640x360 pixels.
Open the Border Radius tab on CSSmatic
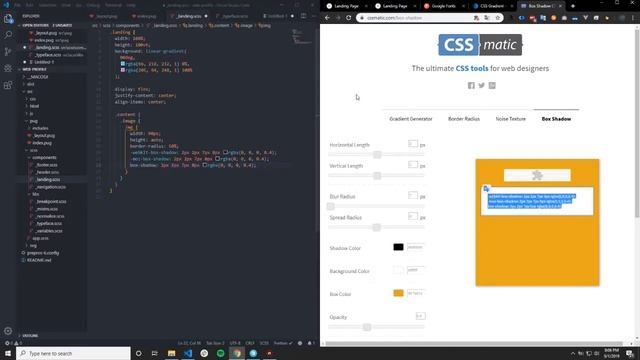(464, 119)
